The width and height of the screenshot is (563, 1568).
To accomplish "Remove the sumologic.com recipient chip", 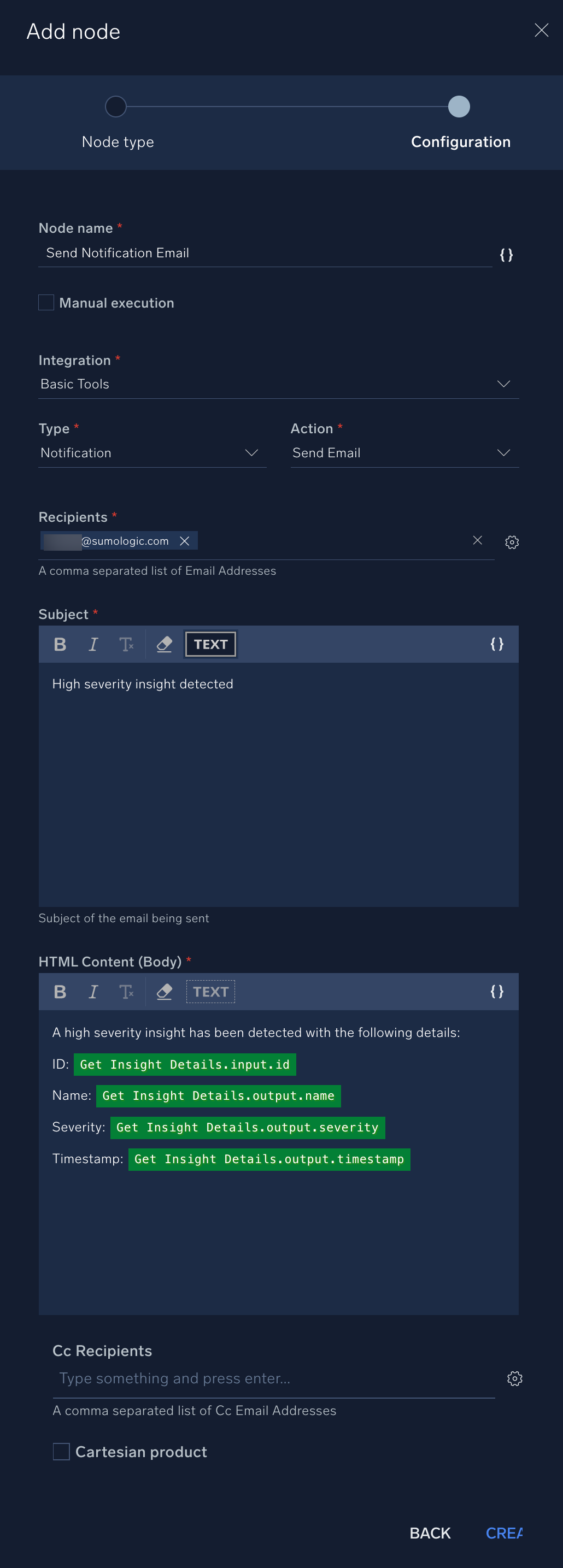I will 185,540.
